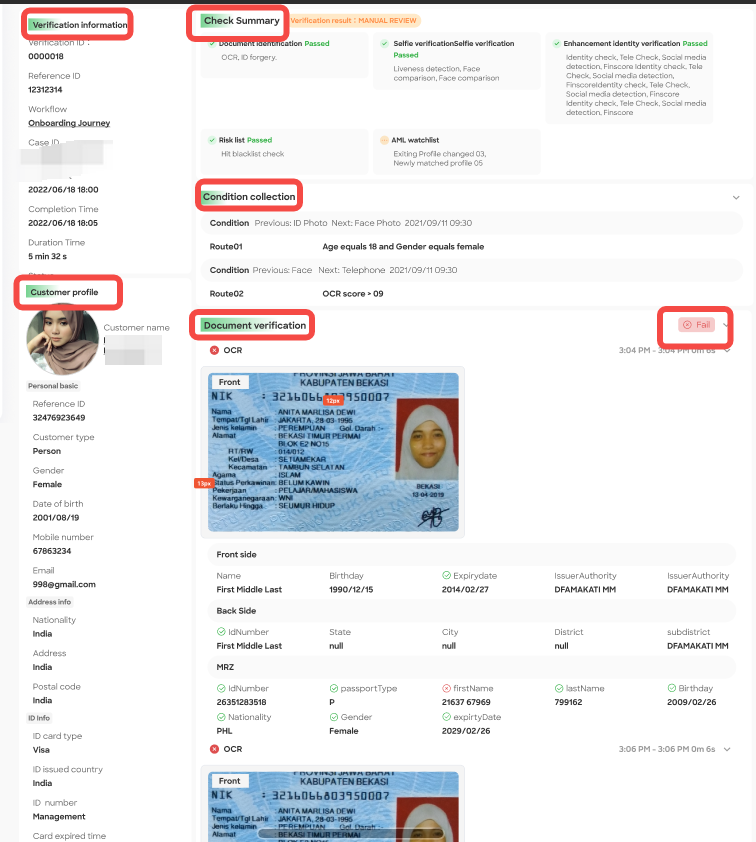Click the MRZ IdNumber value '26351283518'
The height and width of the screenshot is (842, 756).
[x=241, y=702]
